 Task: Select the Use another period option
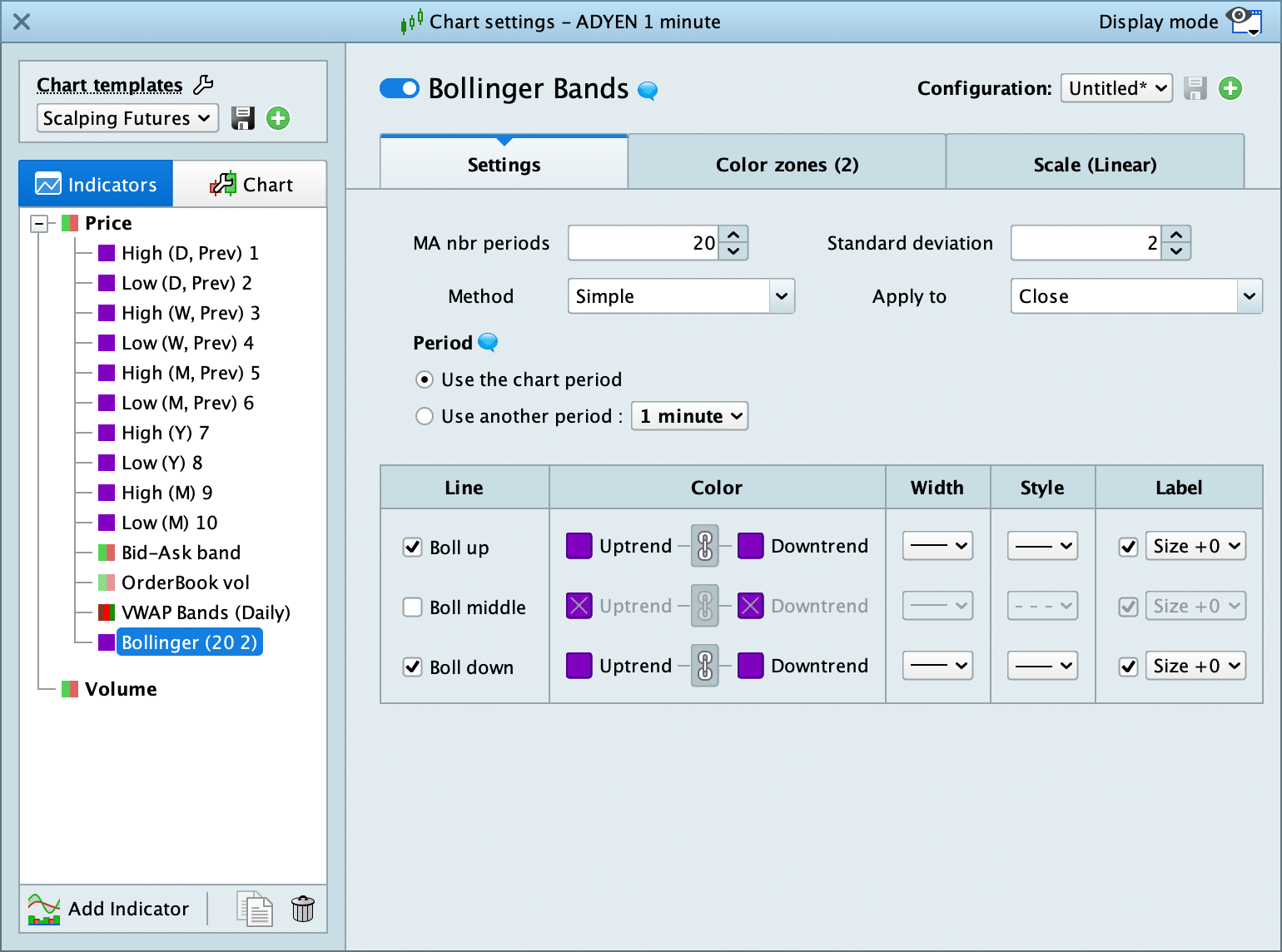425,416
